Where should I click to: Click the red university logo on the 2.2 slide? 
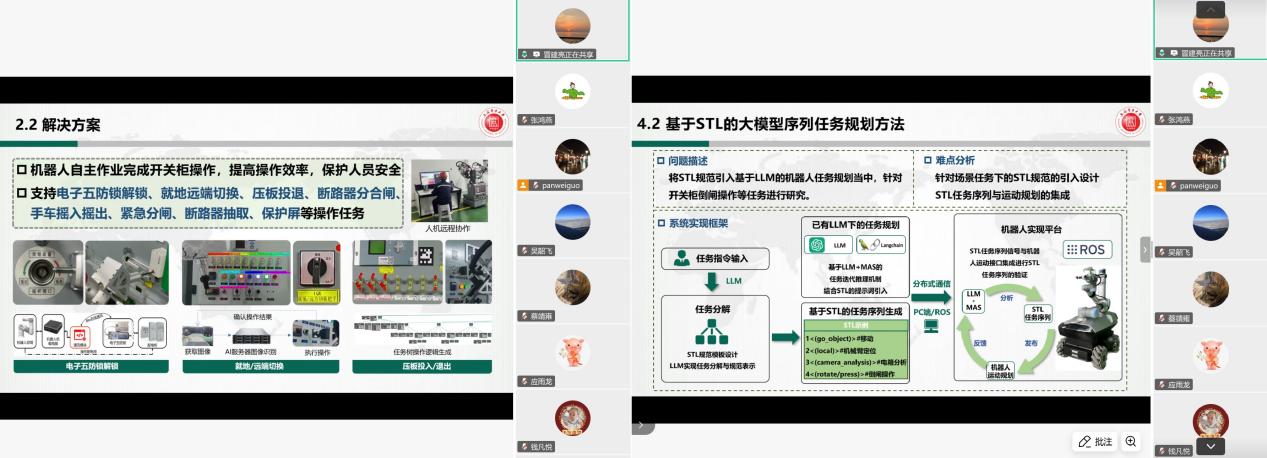[x=490, y=124]
